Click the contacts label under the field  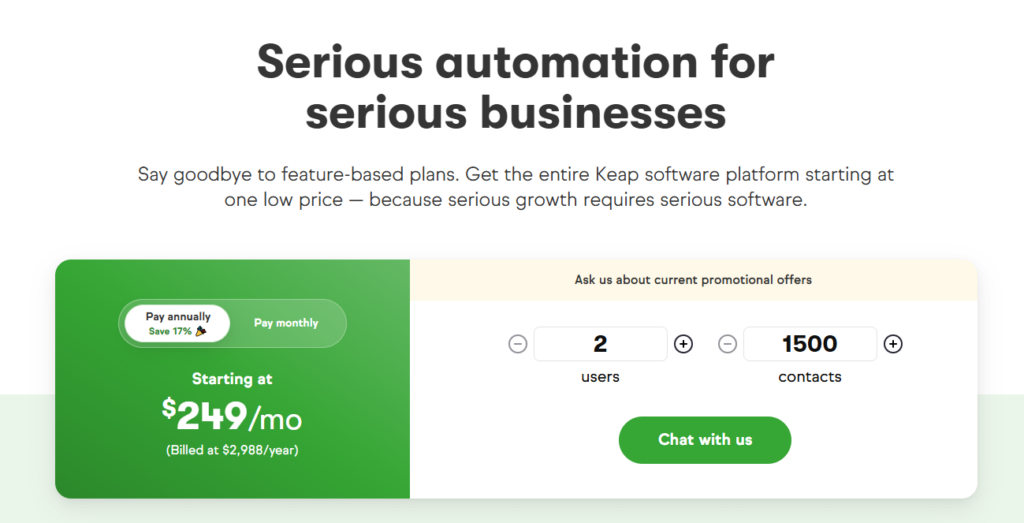[810, 377]
